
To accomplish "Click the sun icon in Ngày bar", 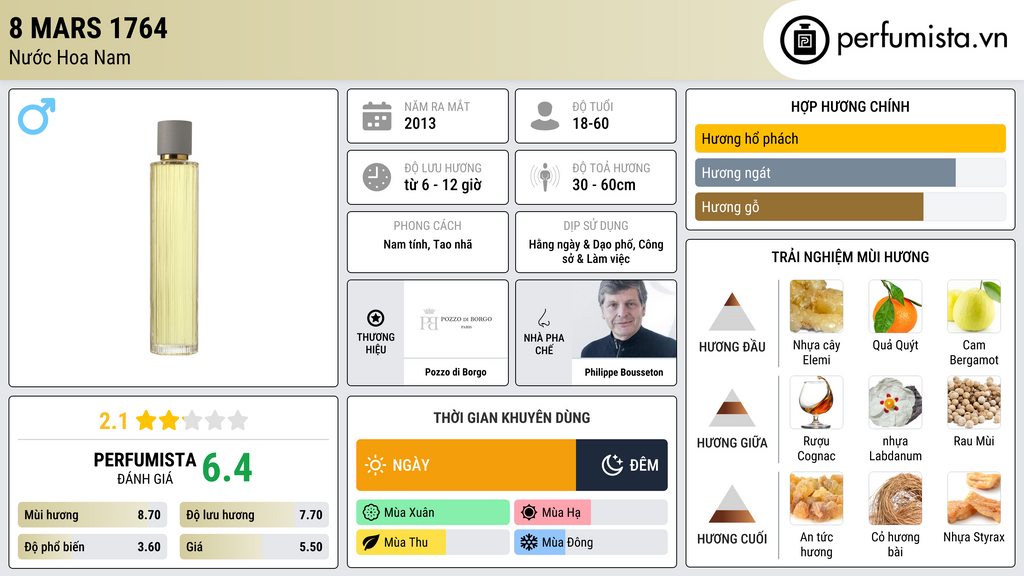I will (x=375, y=465).
